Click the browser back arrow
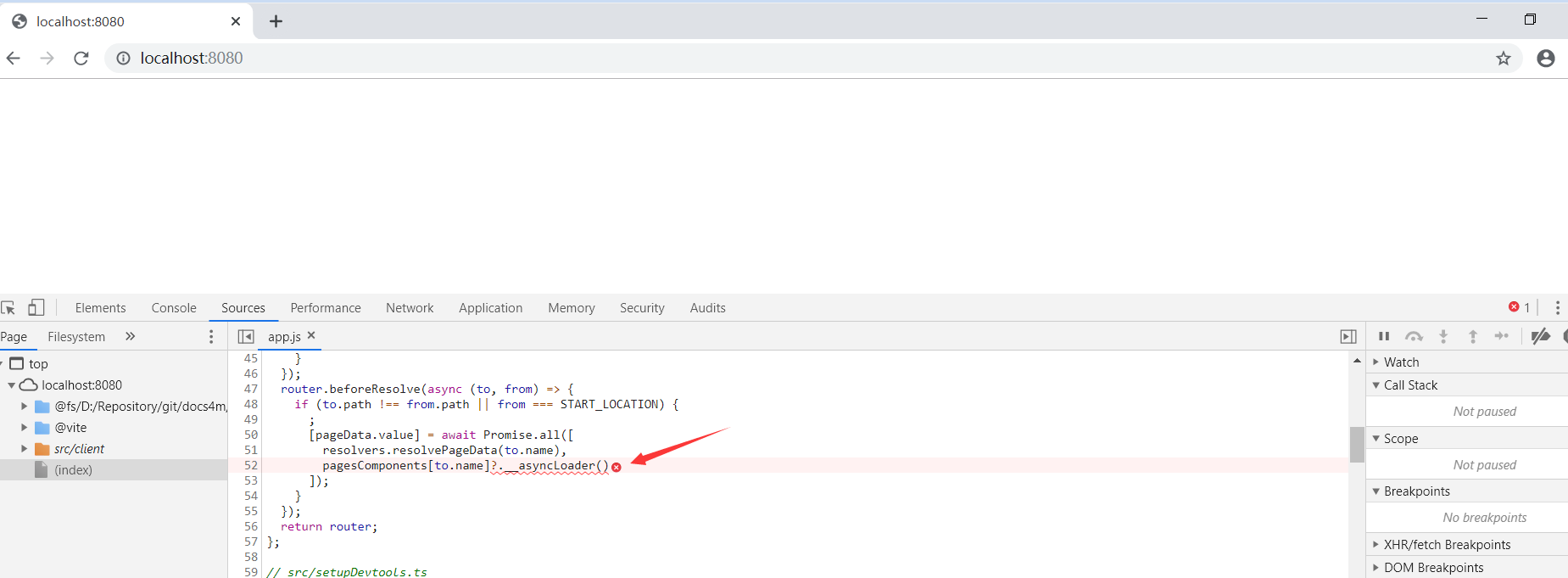This screenshot has height=578, width=1568. [x=14, y=58]
